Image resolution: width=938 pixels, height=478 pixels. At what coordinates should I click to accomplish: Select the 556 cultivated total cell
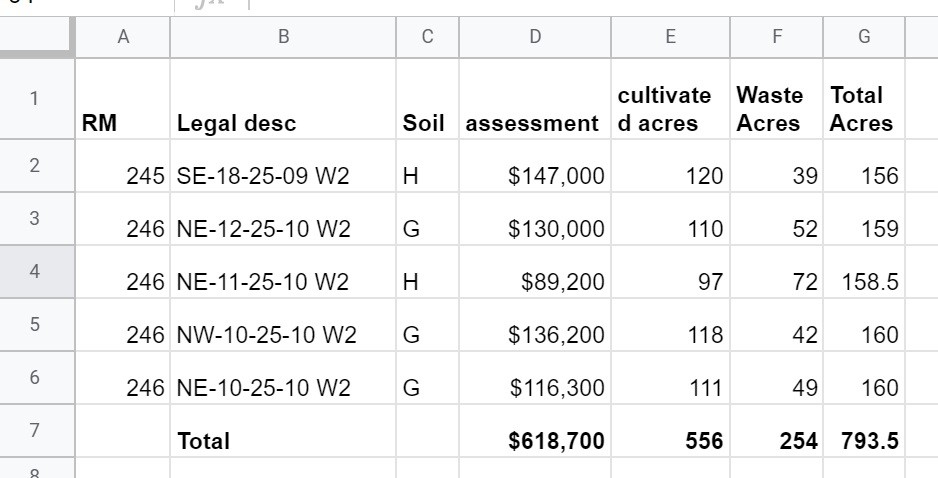(671, 431)
